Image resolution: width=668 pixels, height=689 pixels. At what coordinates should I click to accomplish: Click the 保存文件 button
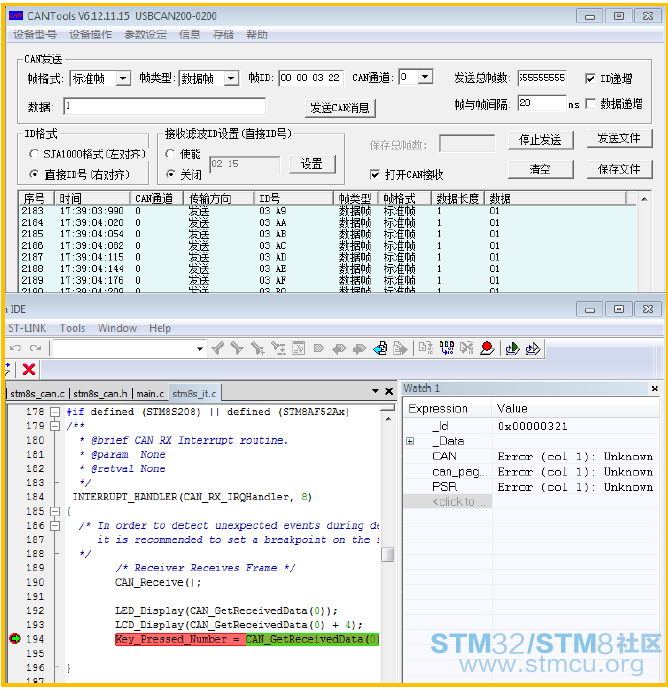click(x=619, y=169)
